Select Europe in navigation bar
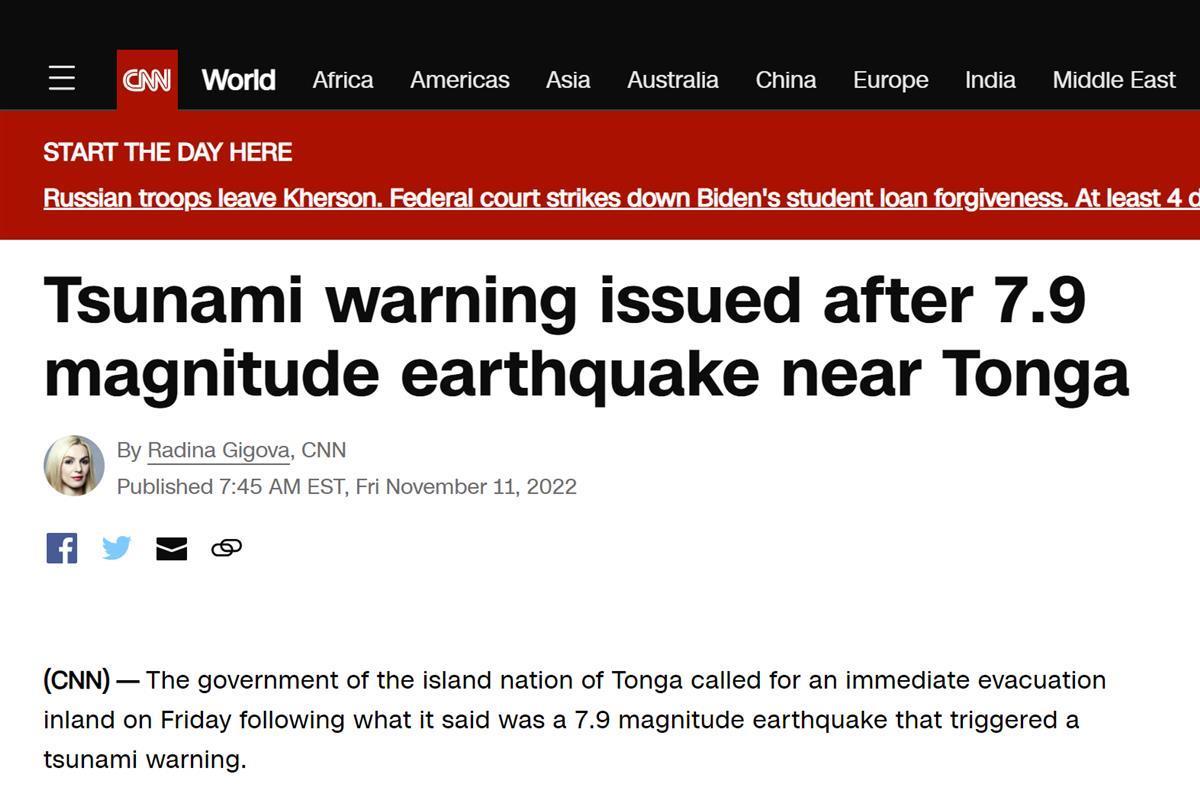The height and width of the screenshot is (790, 1200). click(890, 80)
